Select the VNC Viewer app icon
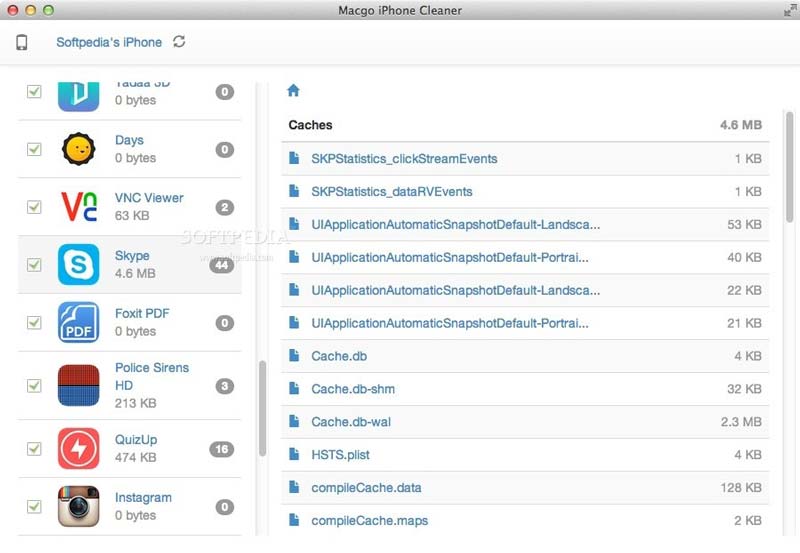Image resolution: width=800 pixels, height=553 pixels. pyautogui.click(x=78, y=207)
